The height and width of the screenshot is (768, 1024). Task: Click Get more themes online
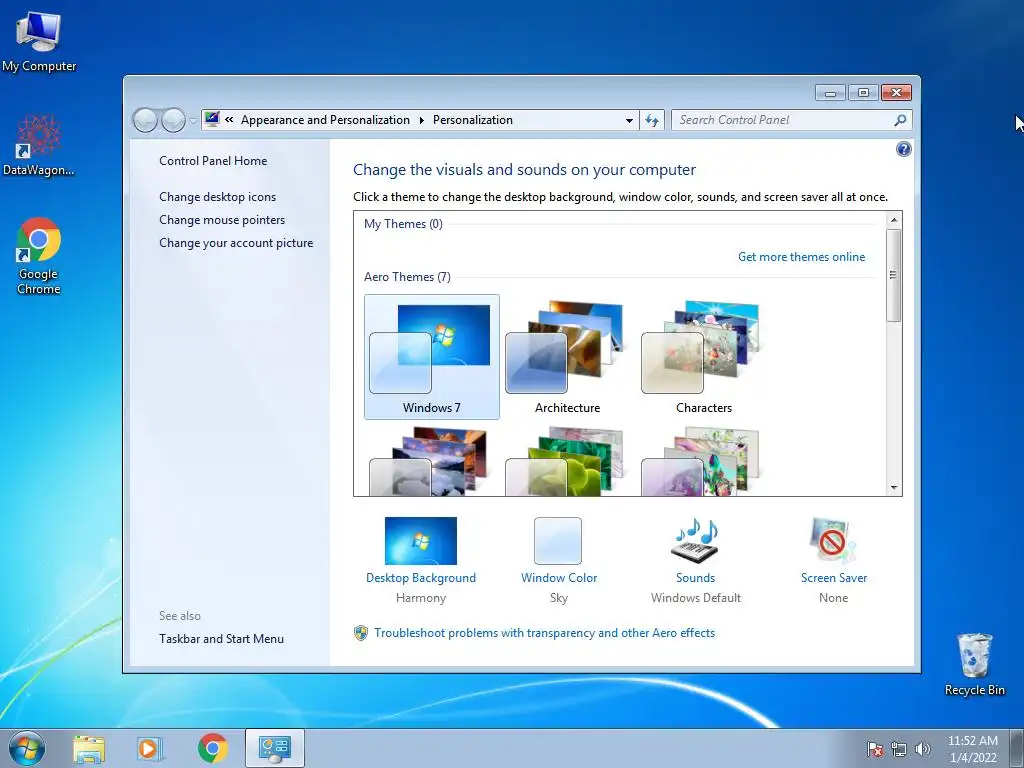801,257
